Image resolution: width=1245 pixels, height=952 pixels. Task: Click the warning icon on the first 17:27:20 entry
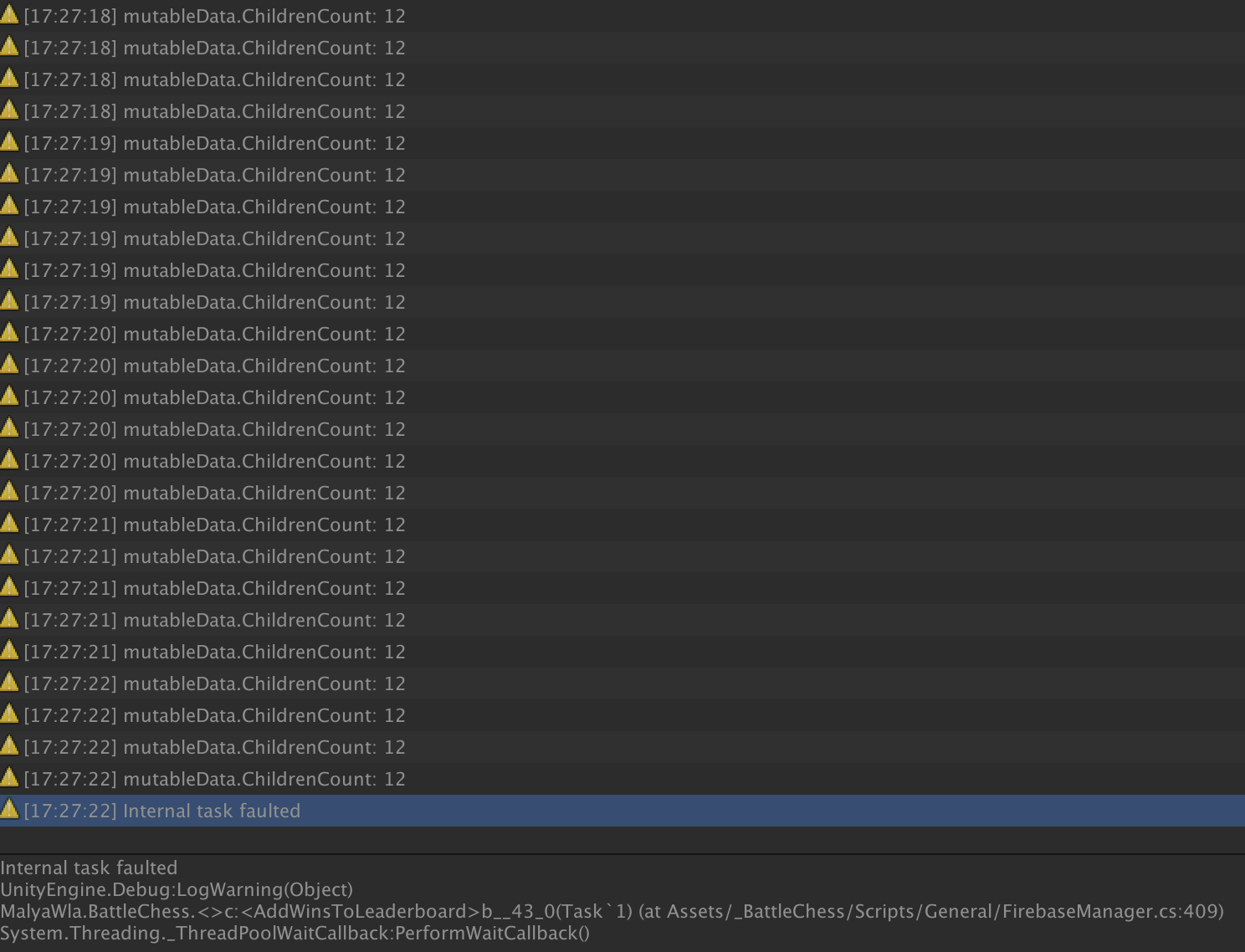point(9,334)
